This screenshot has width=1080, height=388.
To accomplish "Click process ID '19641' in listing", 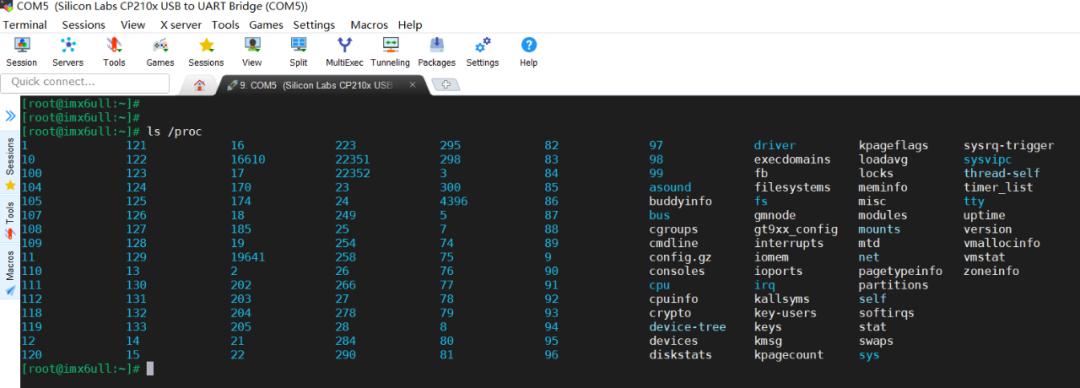I will 248,257.
